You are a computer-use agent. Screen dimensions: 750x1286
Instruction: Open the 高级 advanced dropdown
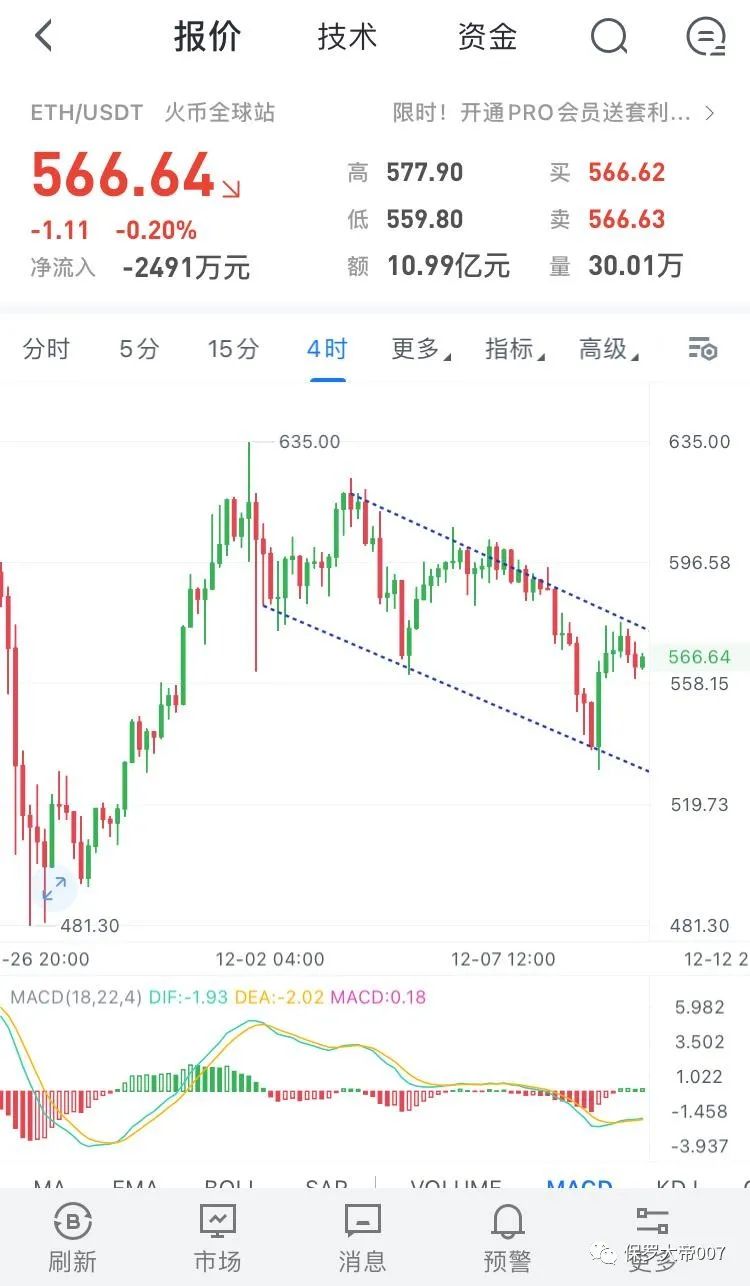(x=603, y=349)
